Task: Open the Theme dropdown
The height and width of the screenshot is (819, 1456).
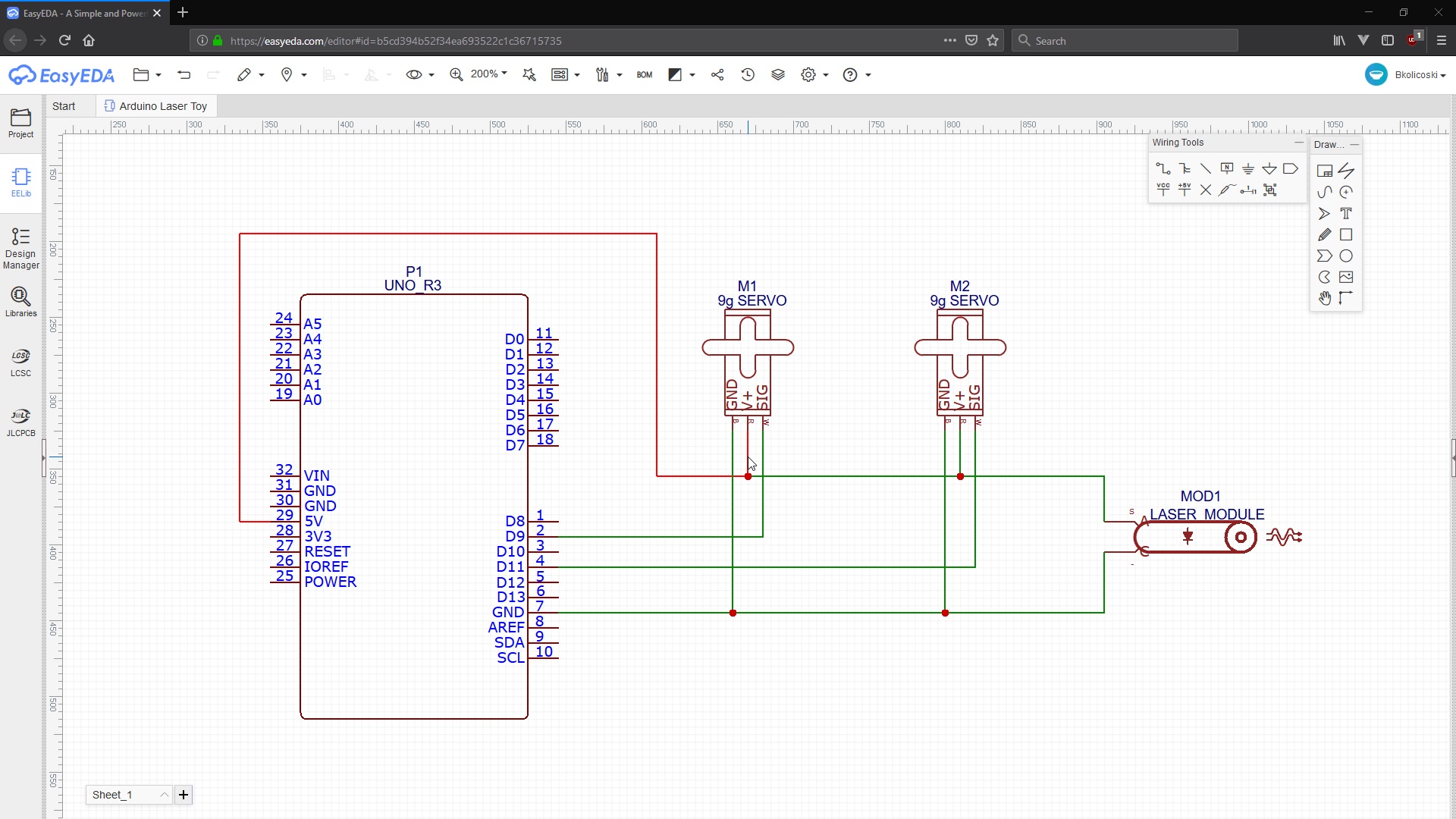Action: (x=681, y=74)
